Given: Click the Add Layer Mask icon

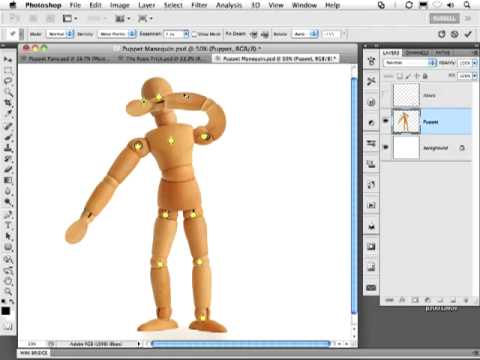Looking at the screenshot, I should coord(415,300).
